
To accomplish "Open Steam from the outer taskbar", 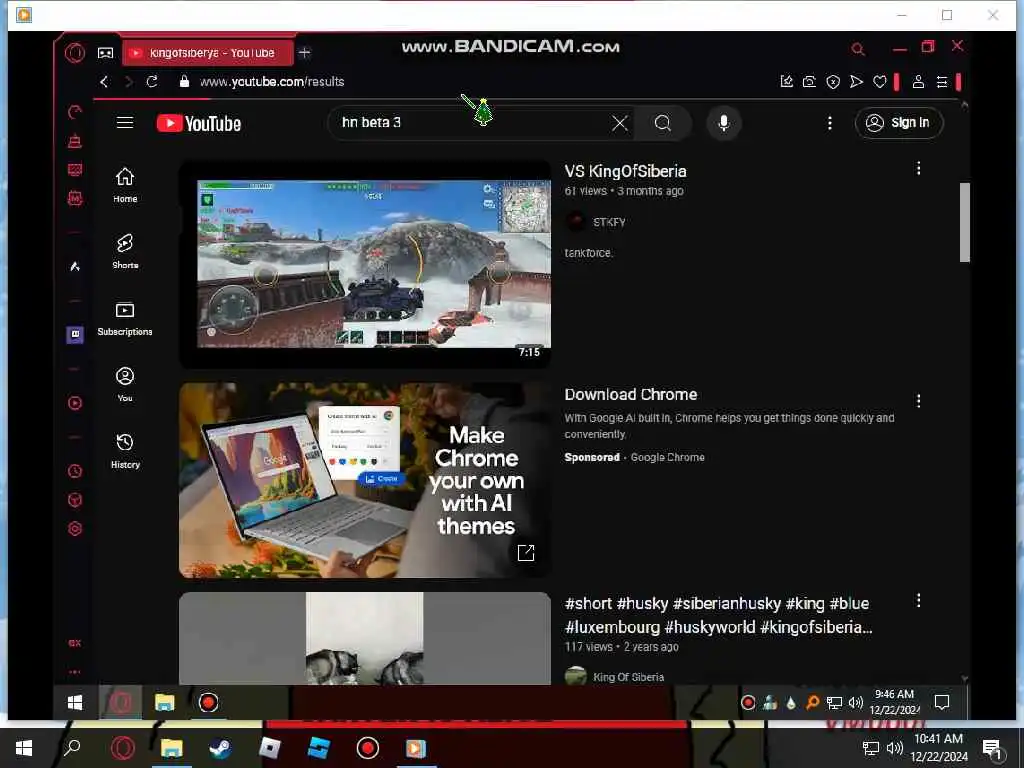I will click(x=220, y=748).
